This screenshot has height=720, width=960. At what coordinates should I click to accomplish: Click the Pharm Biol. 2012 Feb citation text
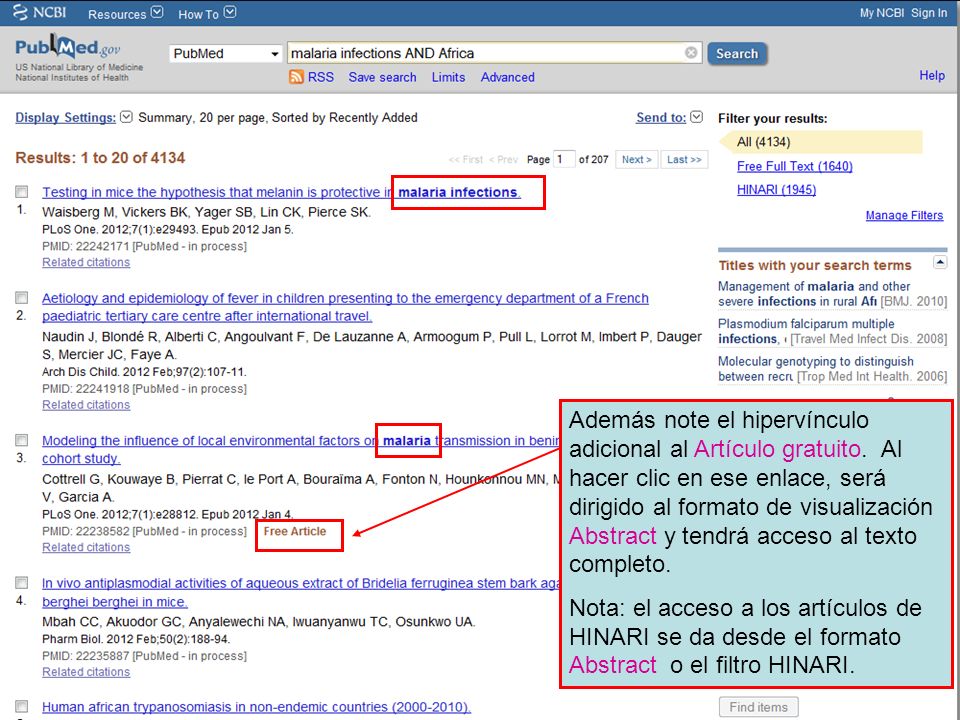(x=136, y=639)
